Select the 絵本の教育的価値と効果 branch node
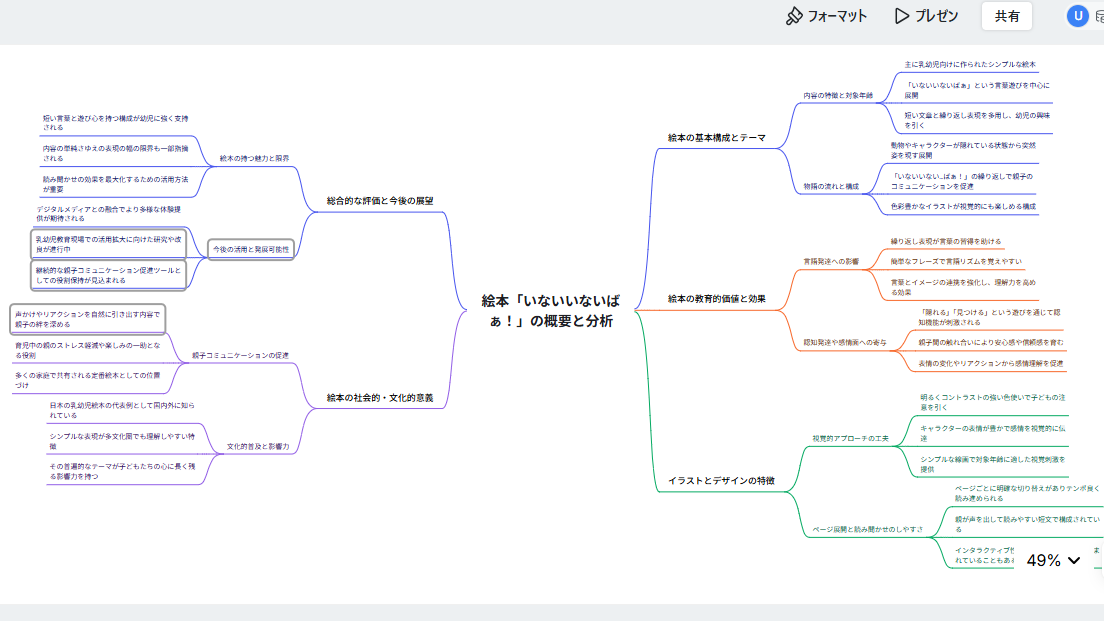The width and height of the screenshot is (1104, 621). click(716, 298)
